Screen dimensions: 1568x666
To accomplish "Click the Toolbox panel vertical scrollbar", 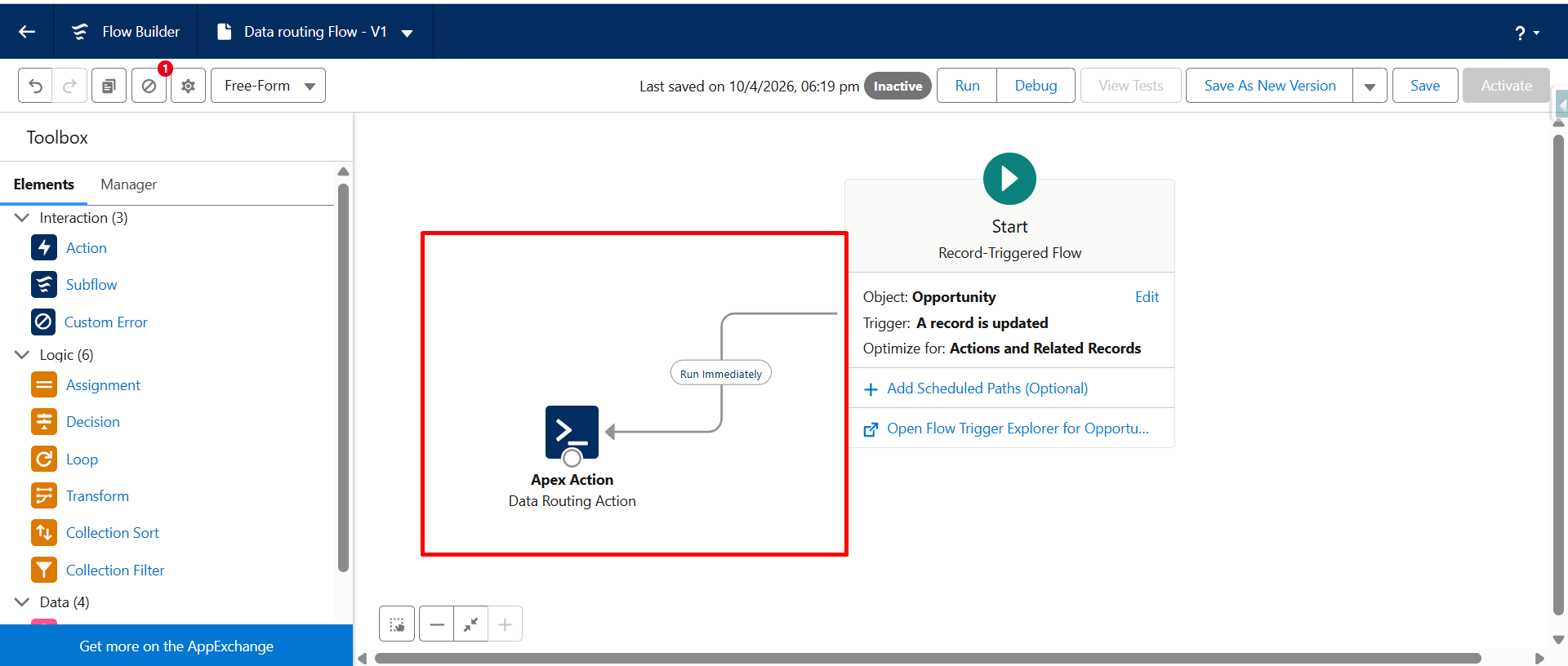I will [343, 377].
